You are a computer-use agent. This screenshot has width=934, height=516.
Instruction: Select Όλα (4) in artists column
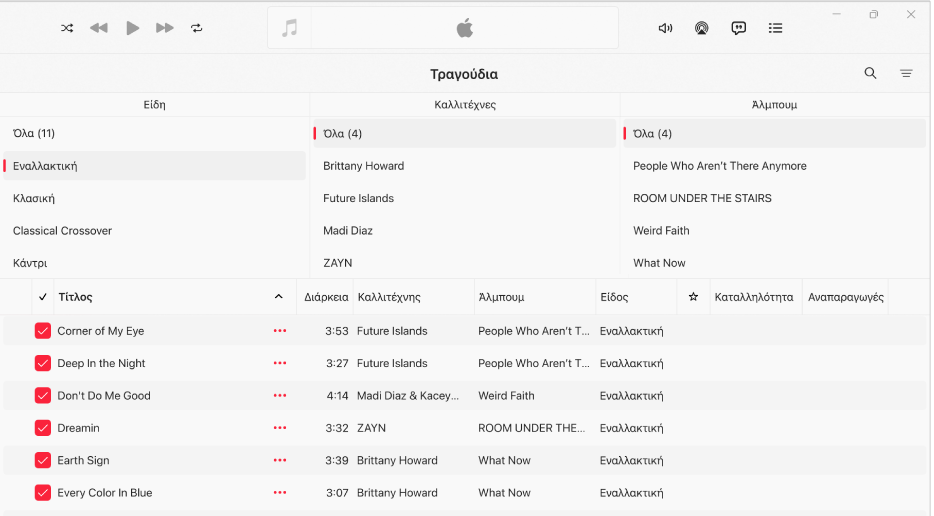(x=465, y=133)
